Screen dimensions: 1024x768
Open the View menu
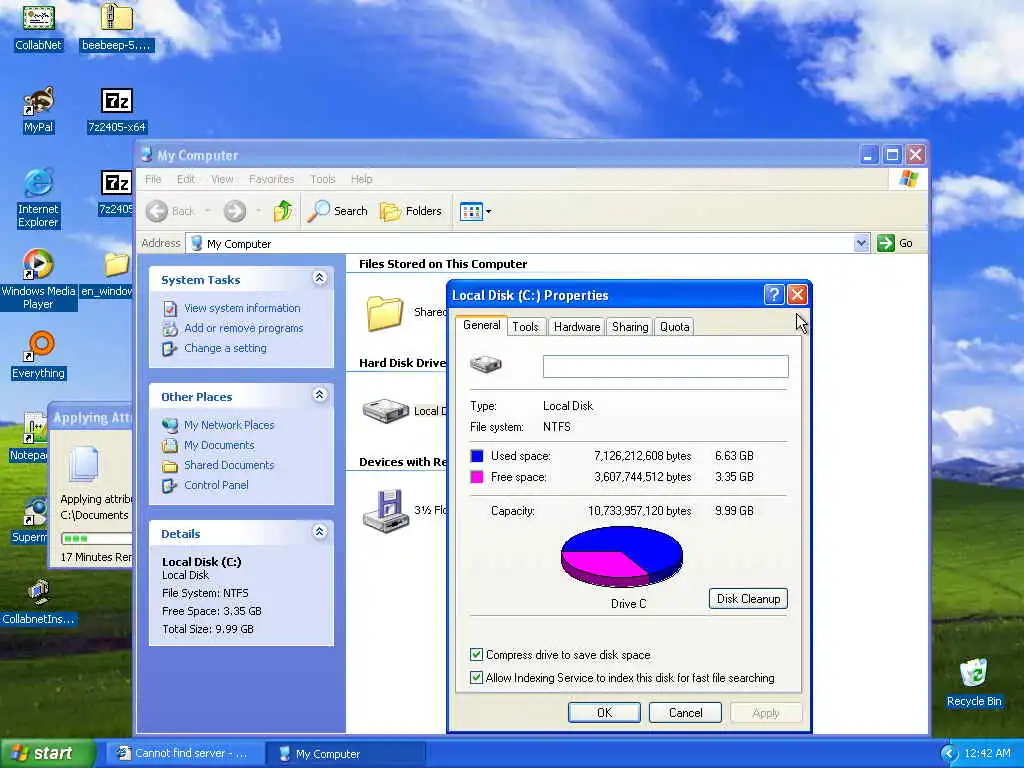222,179
